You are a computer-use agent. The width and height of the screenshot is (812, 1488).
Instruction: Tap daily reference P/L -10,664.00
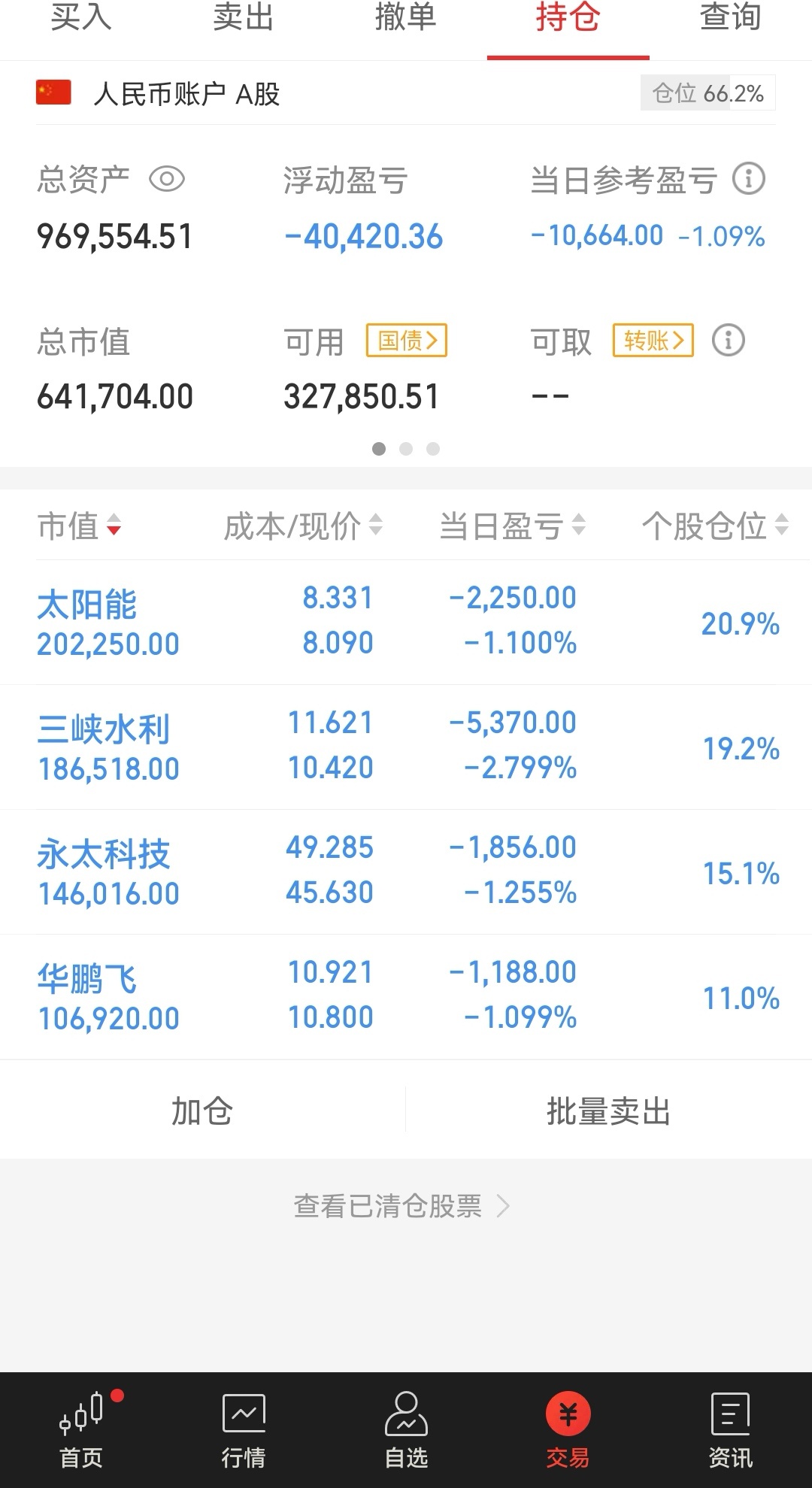point(598,236)
